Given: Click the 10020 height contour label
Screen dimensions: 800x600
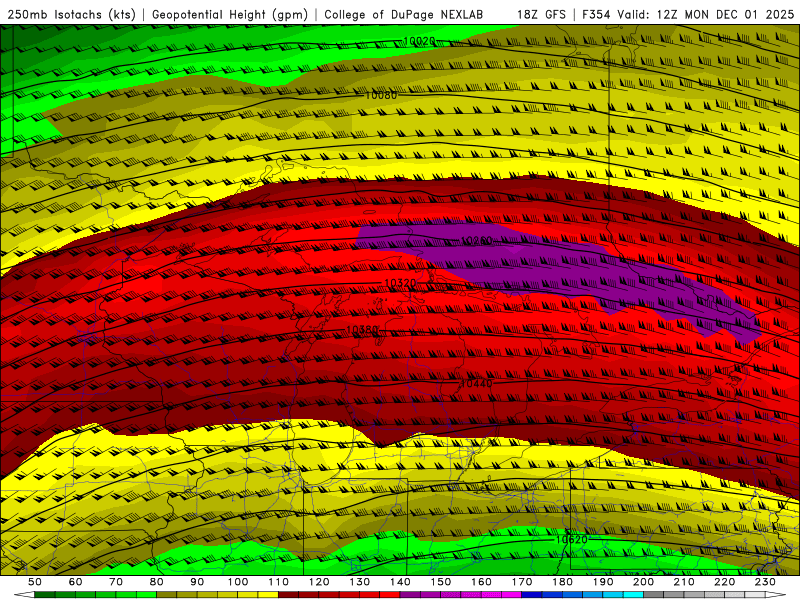Looking at the screenshot, I should coord(419,41).
